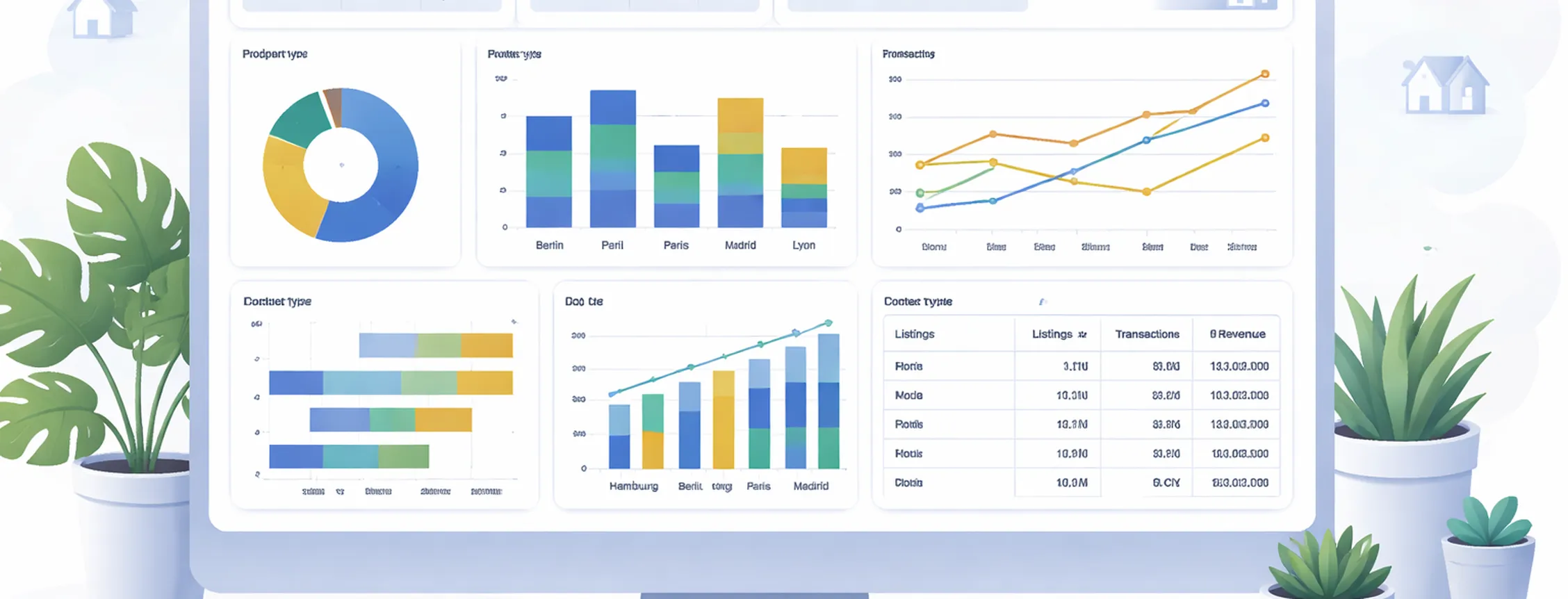Click the stacked bar above the Paril label
Image resolution: width=1568 pixels, height=599 pixels.
pos(612,158)
